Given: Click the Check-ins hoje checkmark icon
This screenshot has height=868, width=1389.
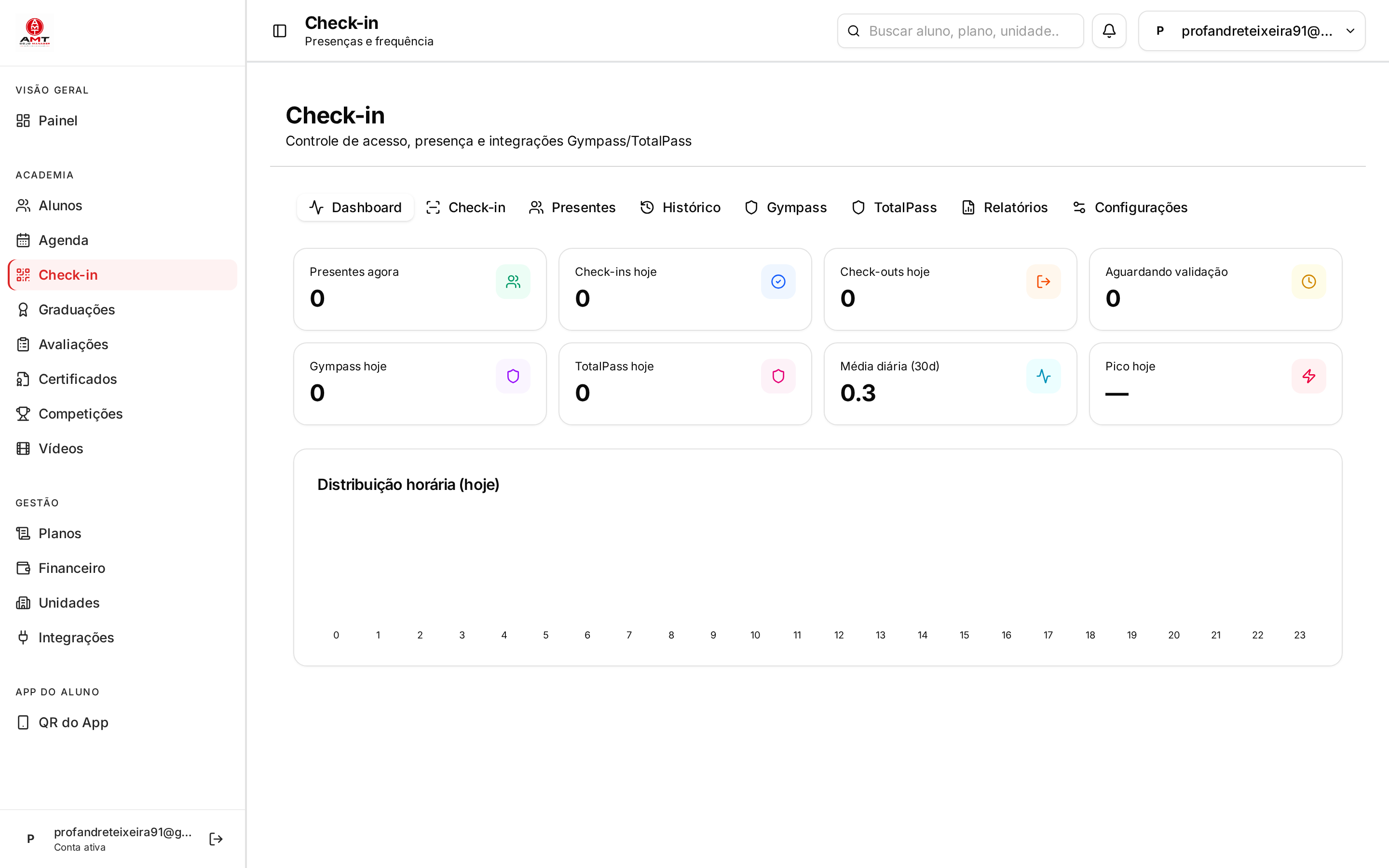Looking at the screenshot, I should click(x=778, y=281).
